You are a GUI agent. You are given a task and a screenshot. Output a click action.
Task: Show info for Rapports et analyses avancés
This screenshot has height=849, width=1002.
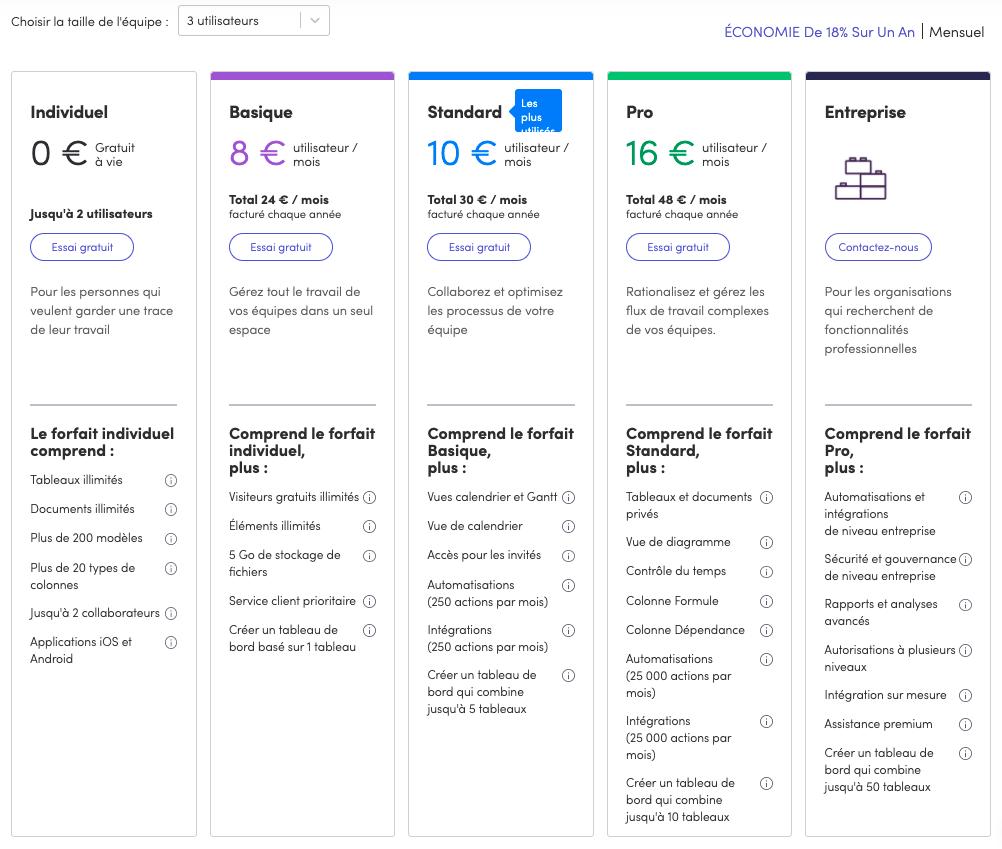[966, 604]
